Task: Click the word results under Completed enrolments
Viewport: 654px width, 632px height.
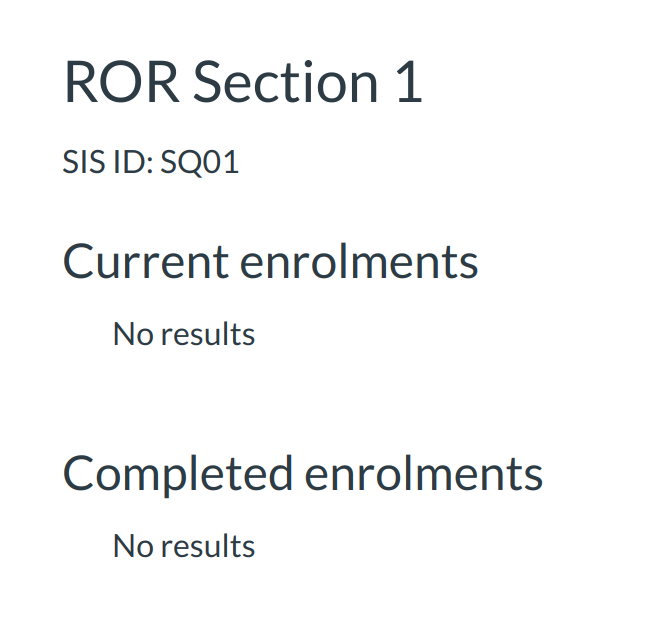Action: point(207,546)
